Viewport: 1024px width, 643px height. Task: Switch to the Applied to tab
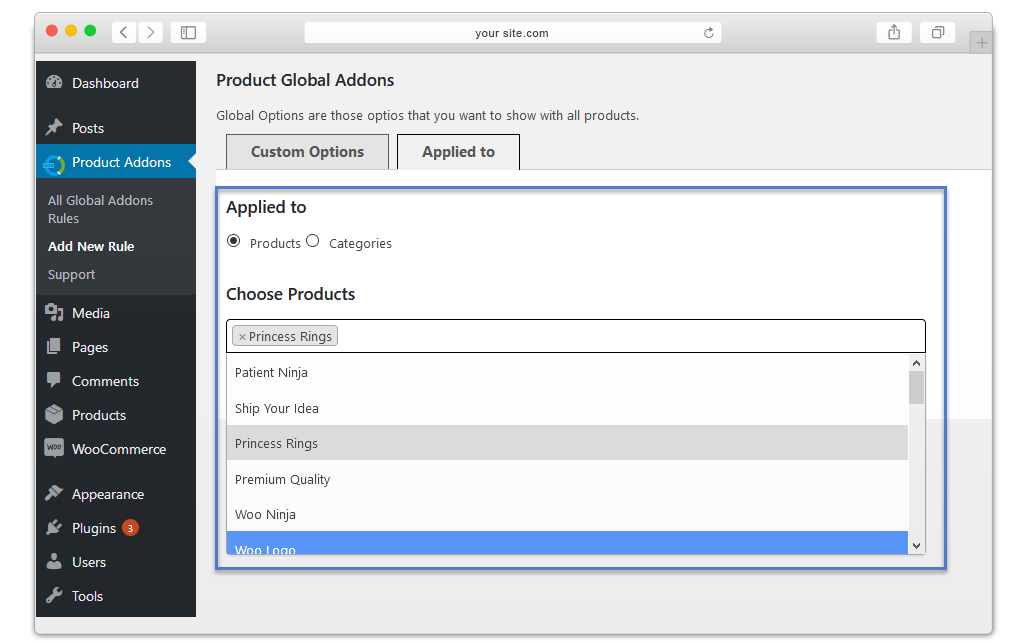click(458, 152)
